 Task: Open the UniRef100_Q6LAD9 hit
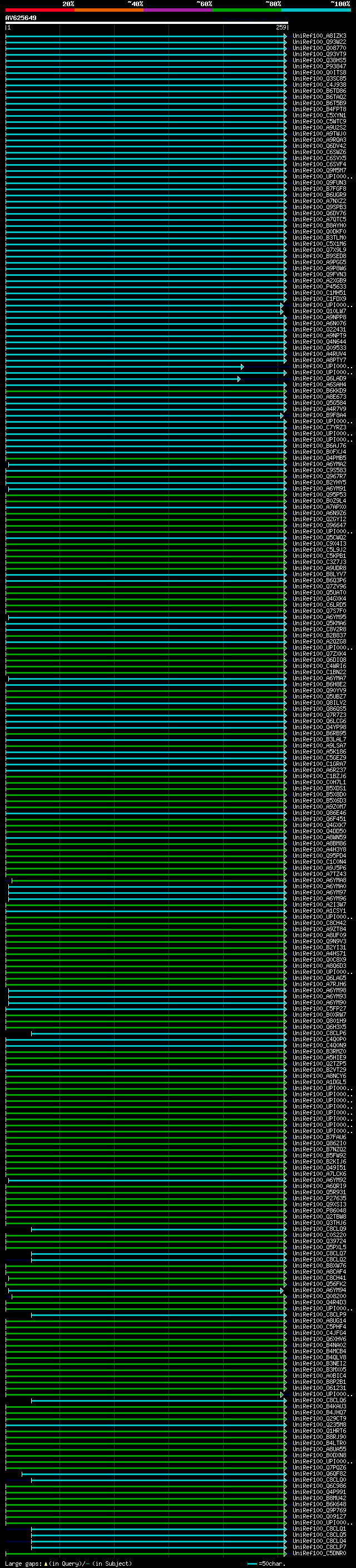click(x=319, y=379)
